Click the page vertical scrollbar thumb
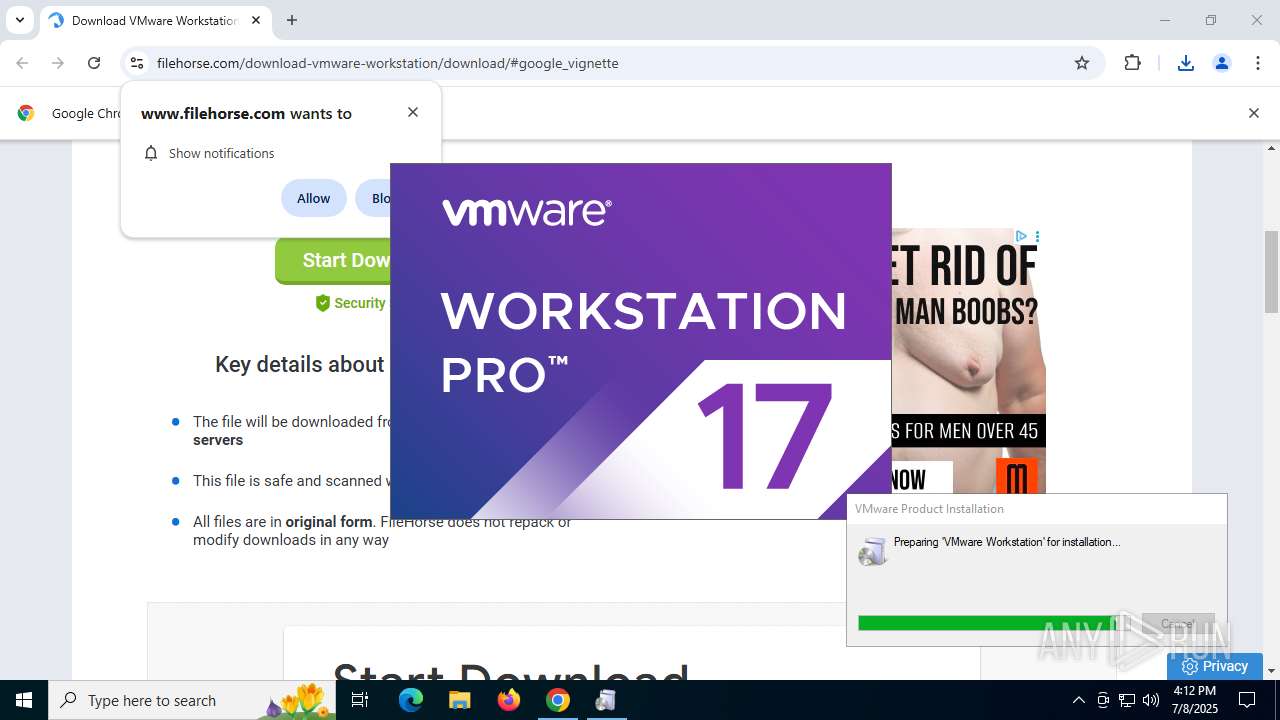Image resolution: width=1280 pixels, height=720 pixels. pos(1271,272)
